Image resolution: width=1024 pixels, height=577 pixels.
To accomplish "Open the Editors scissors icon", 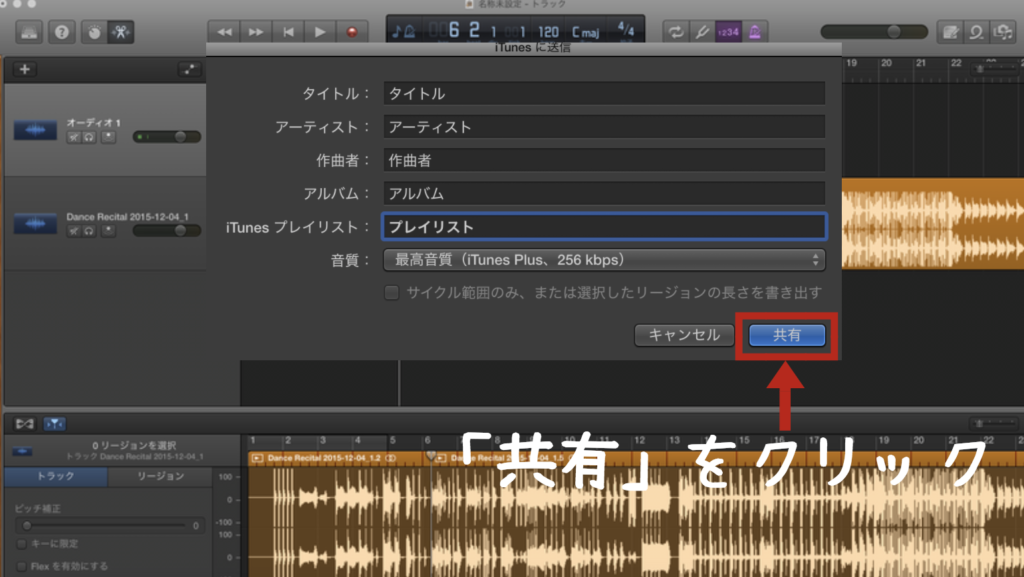I will coord(121,32).
